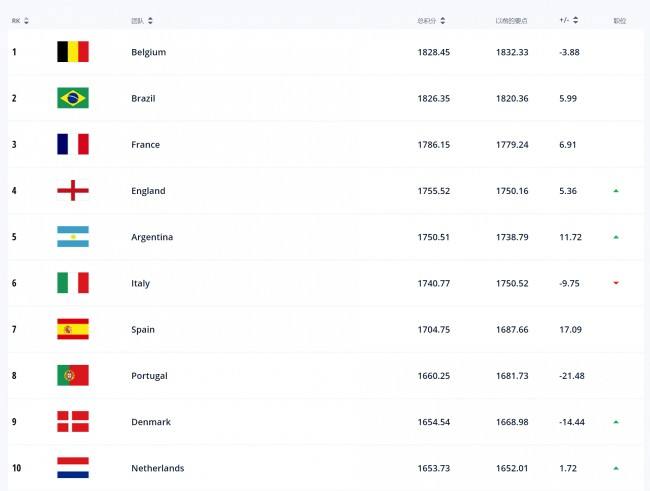This screenshot has height=491, width=650.
Task: Click the Argentina team name
Action: click(x=152, y=237)
